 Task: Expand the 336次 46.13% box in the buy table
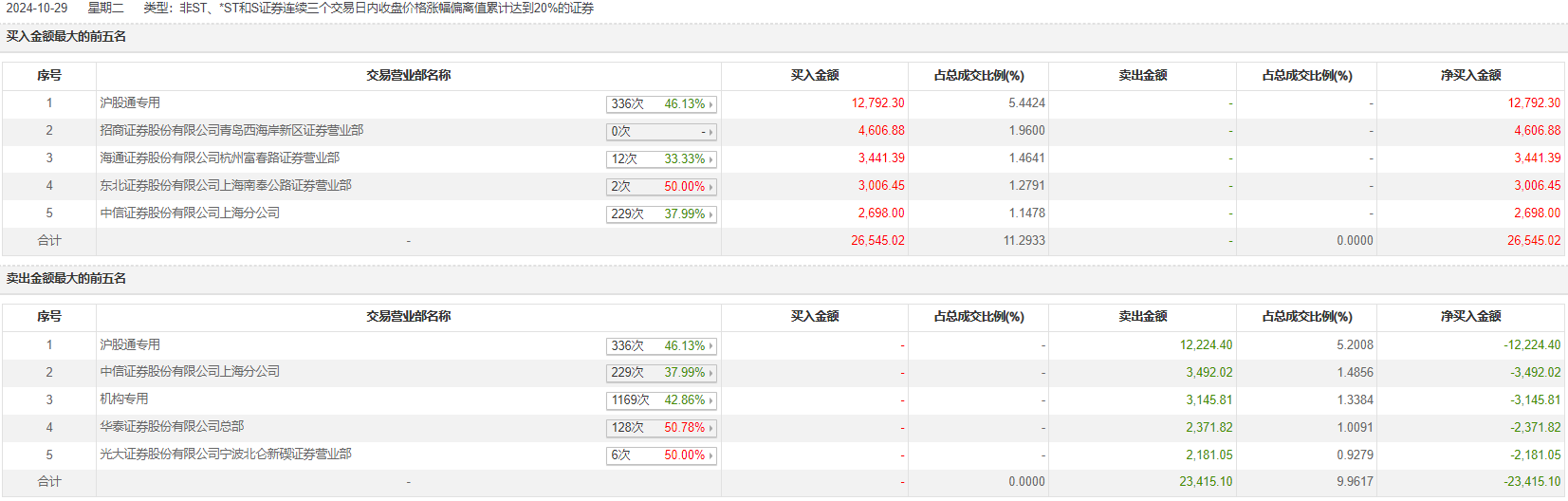click(661, 104)
